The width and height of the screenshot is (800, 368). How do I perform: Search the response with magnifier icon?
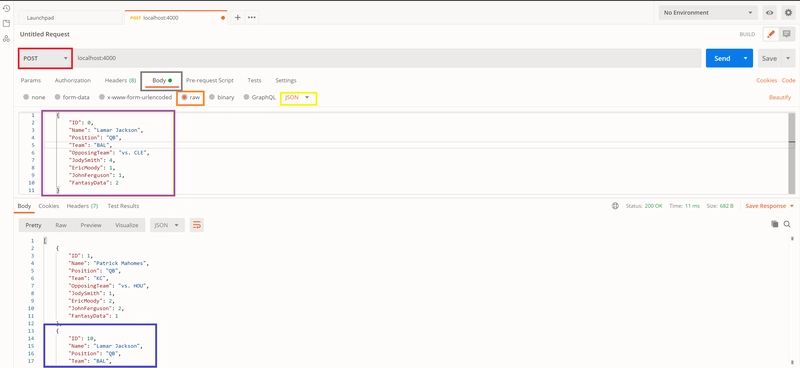[x=787, y=224]
